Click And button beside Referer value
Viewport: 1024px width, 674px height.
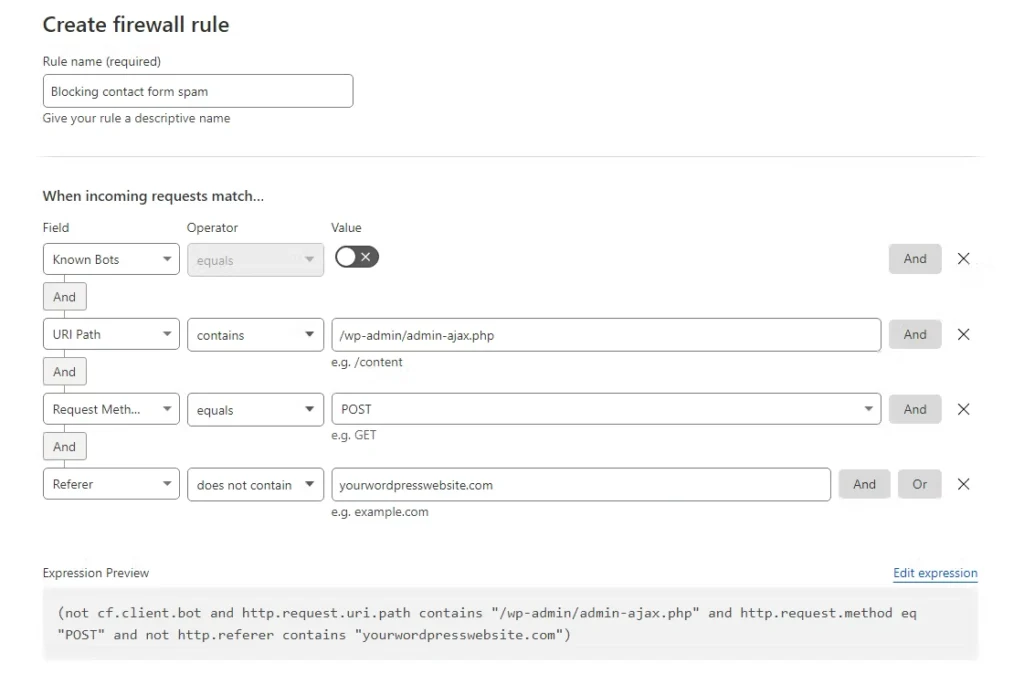(864, 484)
